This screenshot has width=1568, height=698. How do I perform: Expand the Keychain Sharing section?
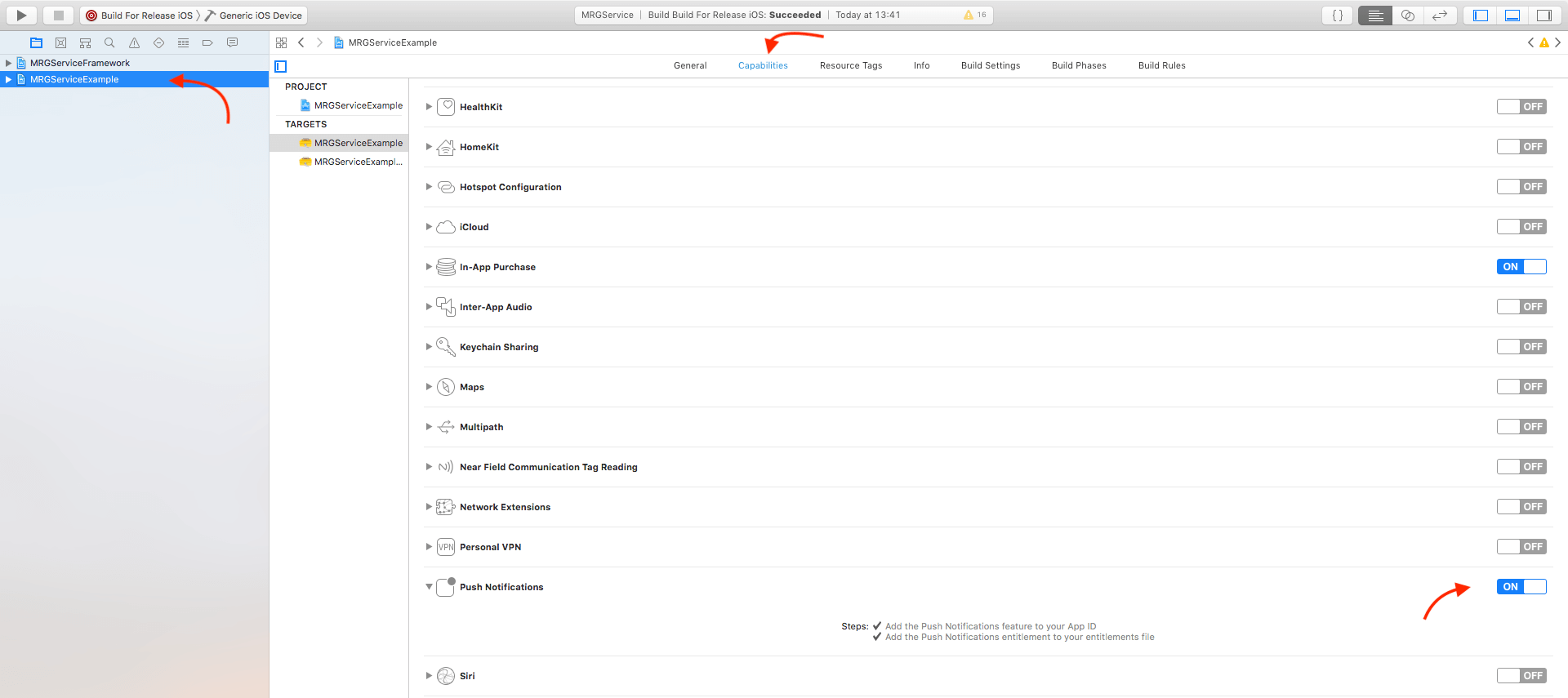pos(429,346)
